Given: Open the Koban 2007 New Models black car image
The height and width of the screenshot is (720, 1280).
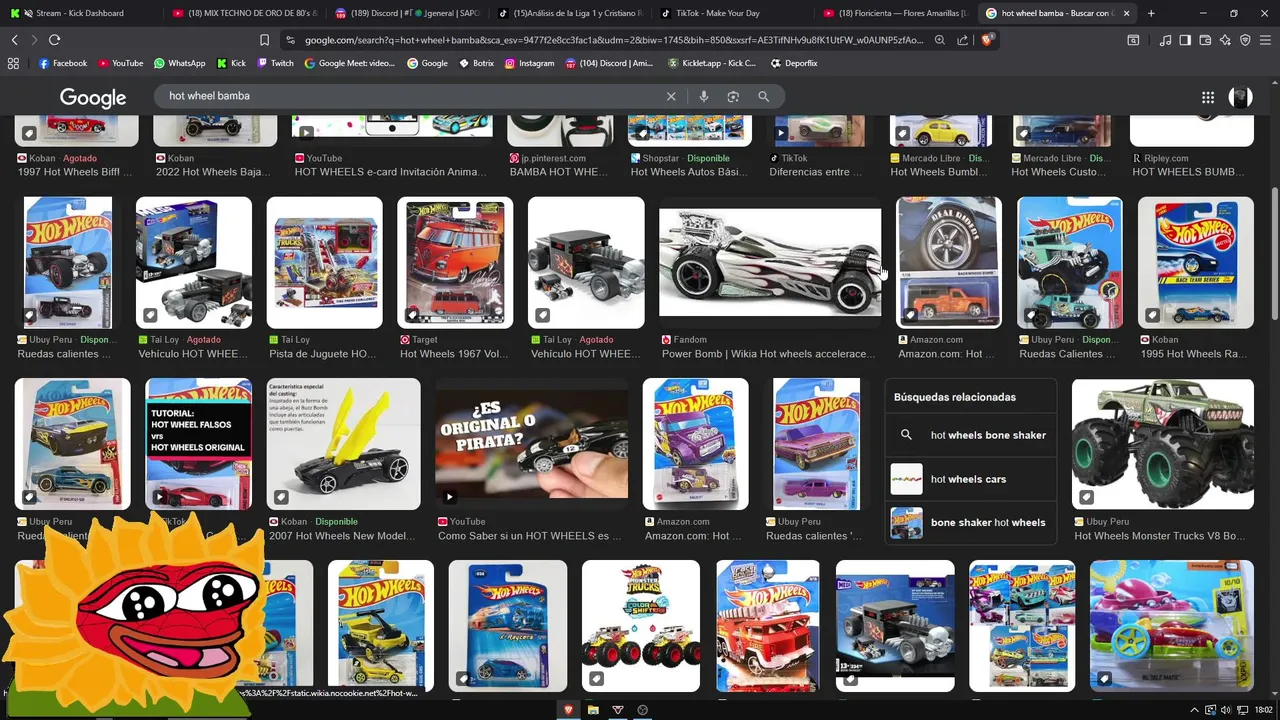Looking at the screenshot, I should coord(344,444).
